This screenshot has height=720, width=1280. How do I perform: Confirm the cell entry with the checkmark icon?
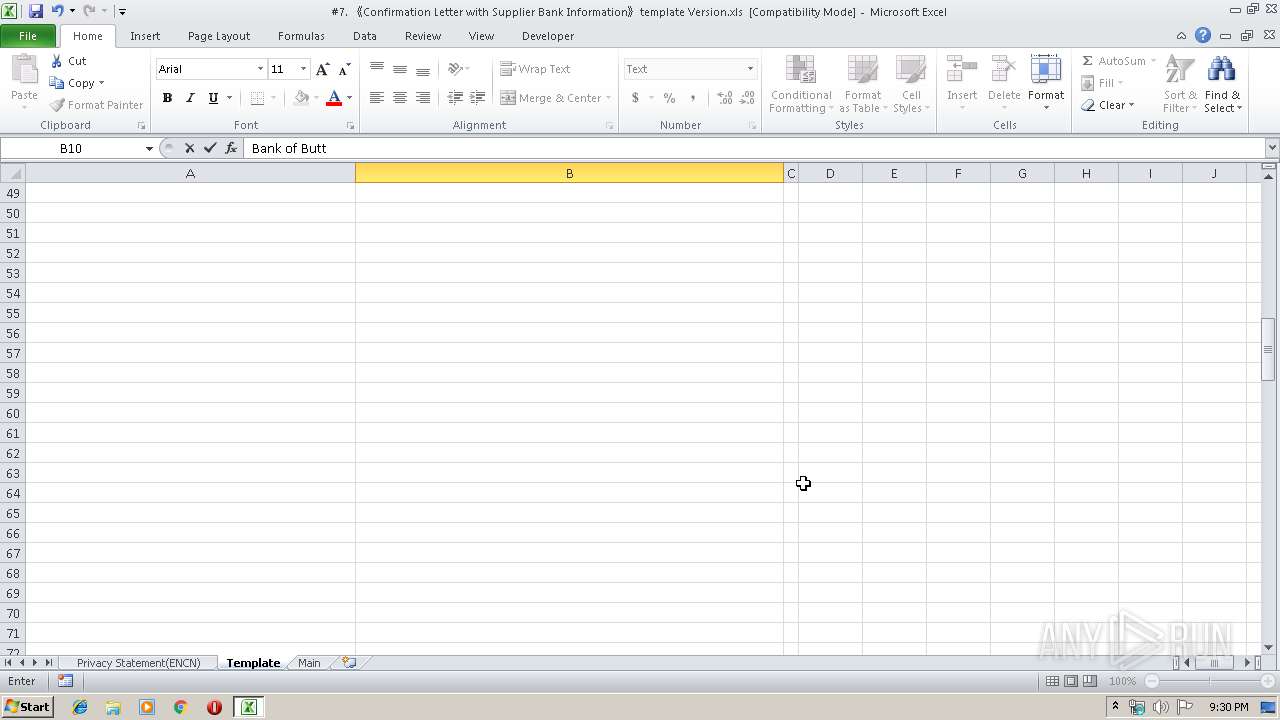point(210,148)
